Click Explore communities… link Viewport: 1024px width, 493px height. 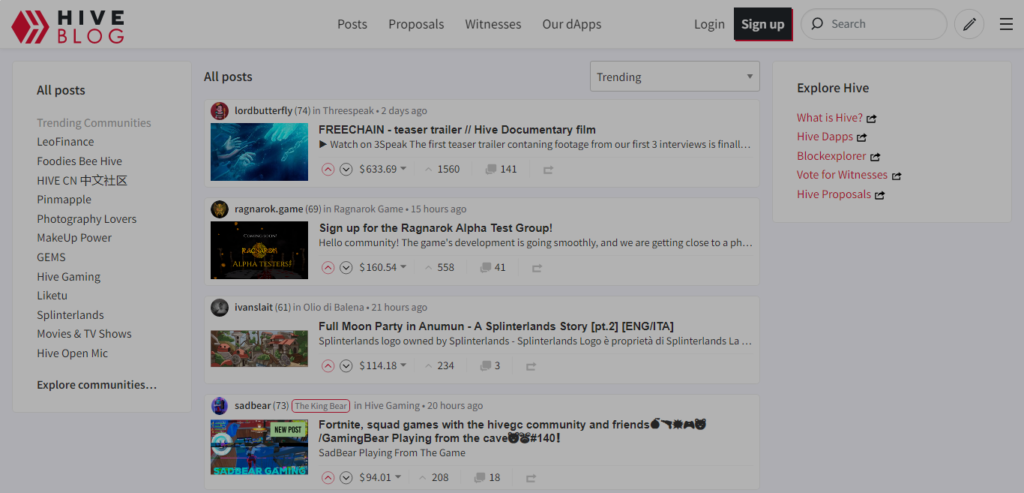point(97,385)
